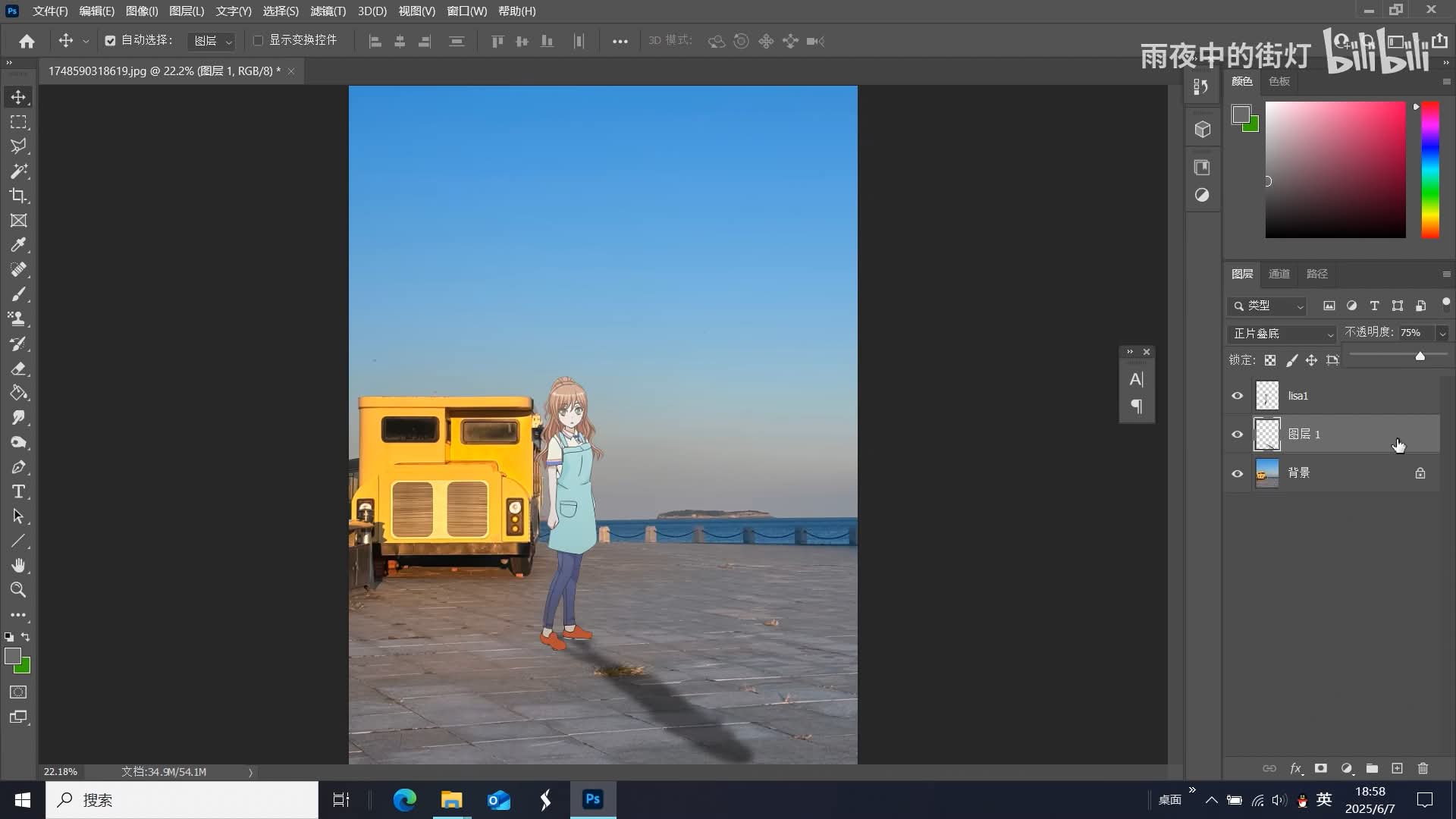Select the Path Selection tool
Screen dimensions: 1456x819
coord(18,516)
